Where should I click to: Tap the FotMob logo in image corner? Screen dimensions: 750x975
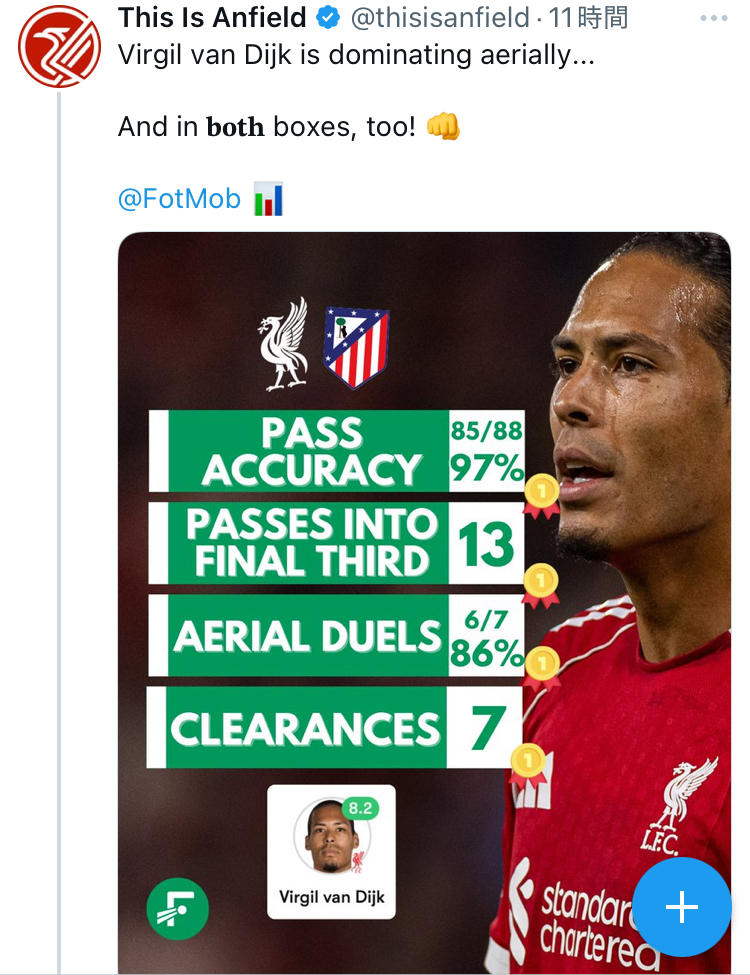click(178, 908)
